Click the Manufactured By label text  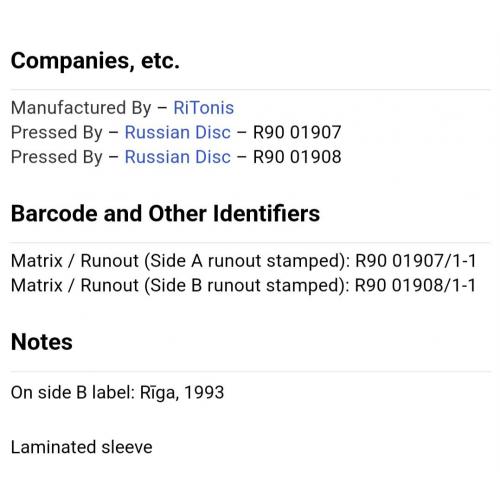pyautogui.click(x=81, y=108)
